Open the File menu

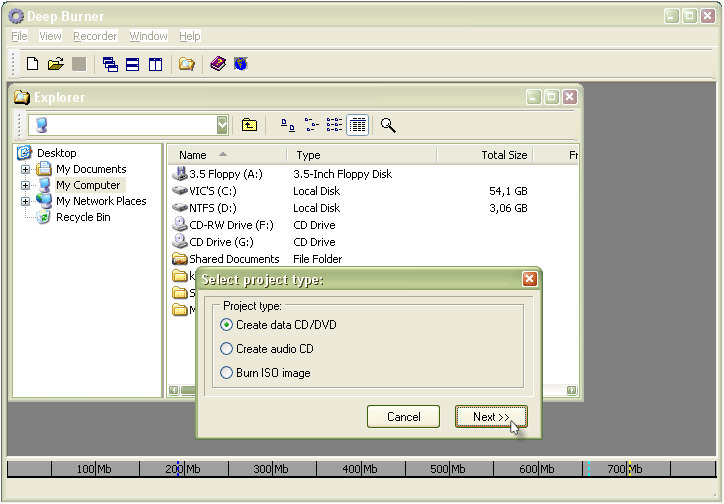[x=19, y=36]
